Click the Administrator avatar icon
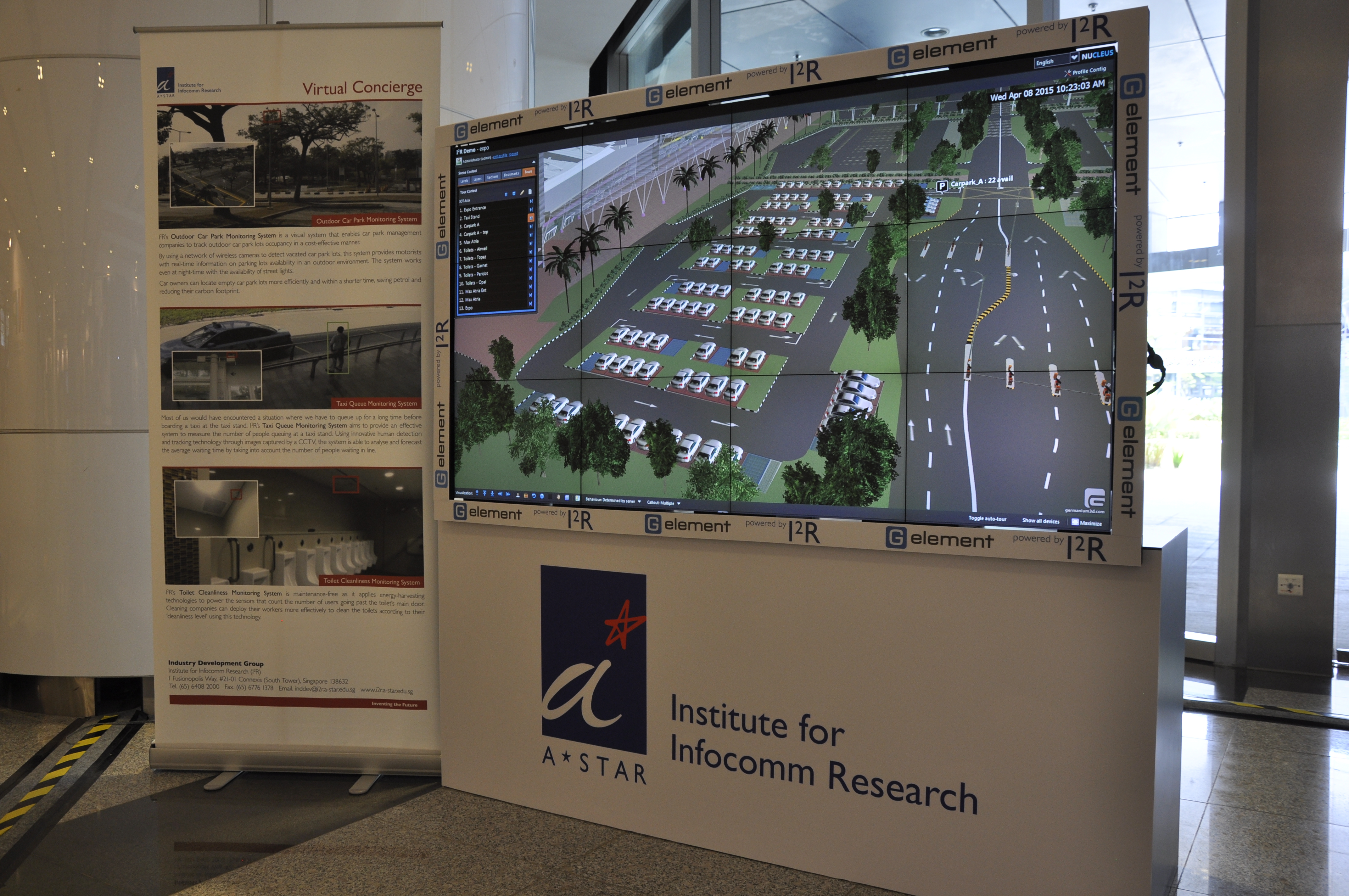This screenshot has width=1349, height=896. tap(459, 161)
